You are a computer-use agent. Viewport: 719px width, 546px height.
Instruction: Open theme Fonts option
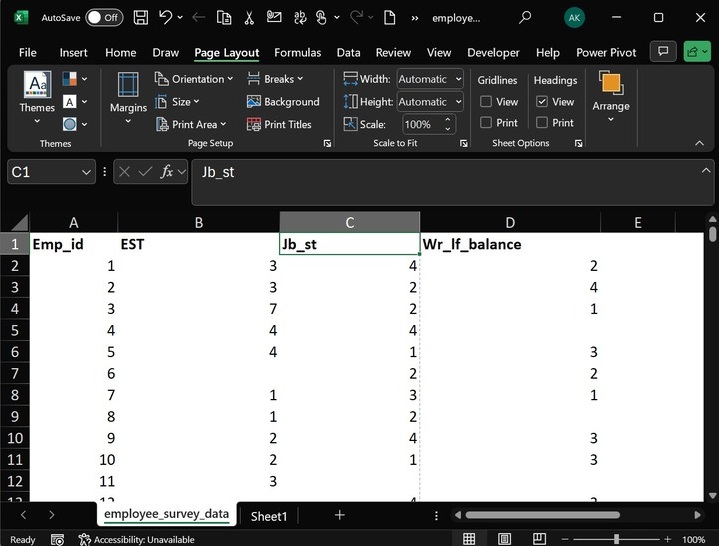75,101
